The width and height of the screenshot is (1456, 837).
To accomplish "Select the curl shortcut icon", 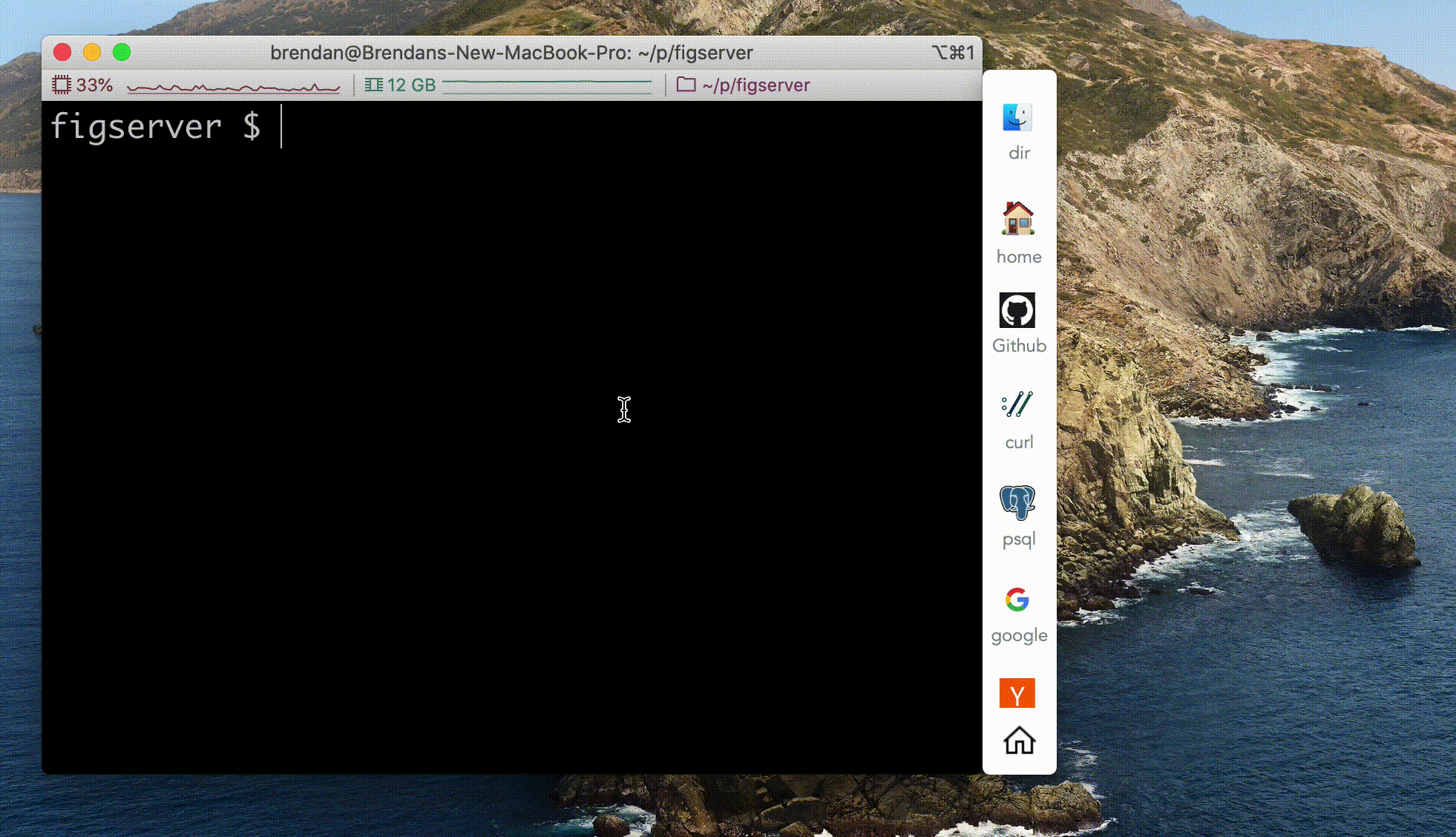I will [x=1018, y=404].
